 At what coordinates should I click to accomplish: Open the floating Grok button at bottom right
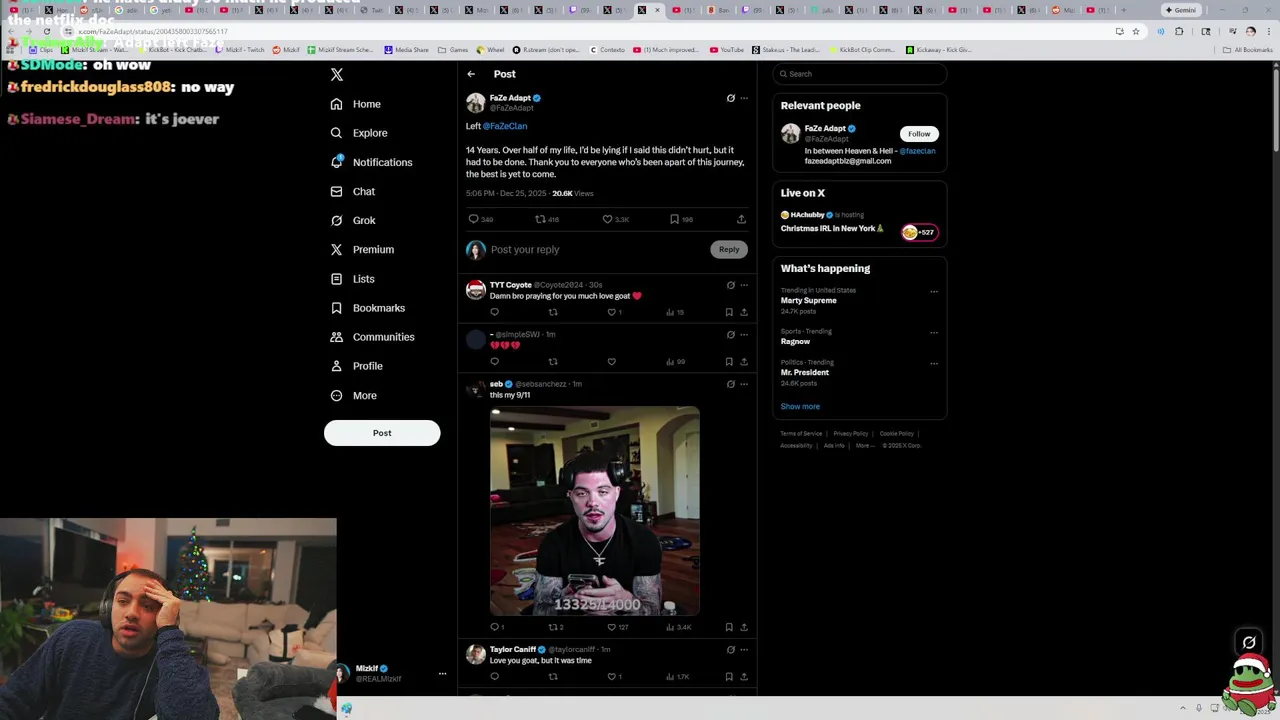tap(1249, 643)
